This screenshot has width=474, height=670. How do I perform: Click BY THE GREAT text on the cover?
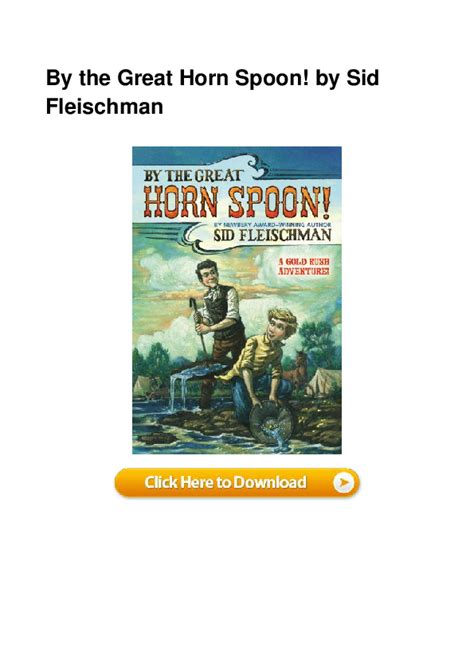pos(193,176)
